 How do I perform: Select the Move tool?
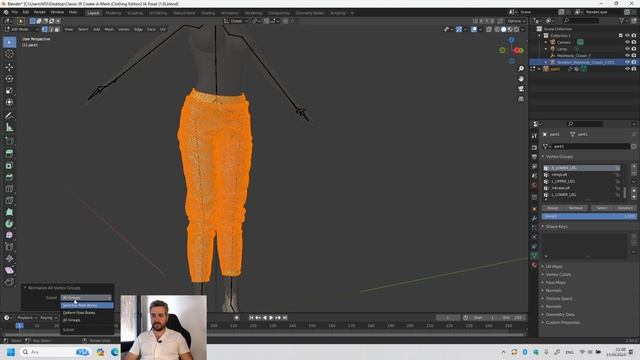point(9,67)
